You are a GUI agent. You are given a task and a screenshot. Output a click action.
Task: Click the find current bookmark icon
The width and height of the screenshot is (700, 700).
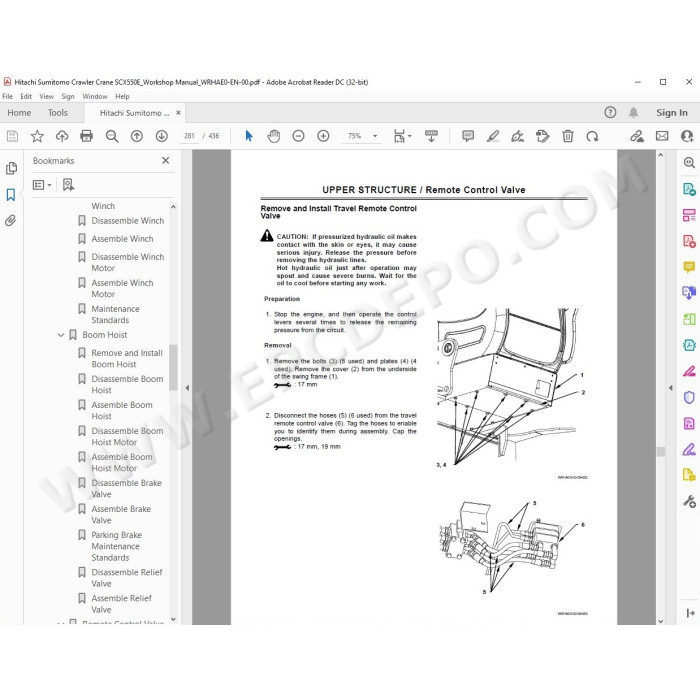(68, 185)
